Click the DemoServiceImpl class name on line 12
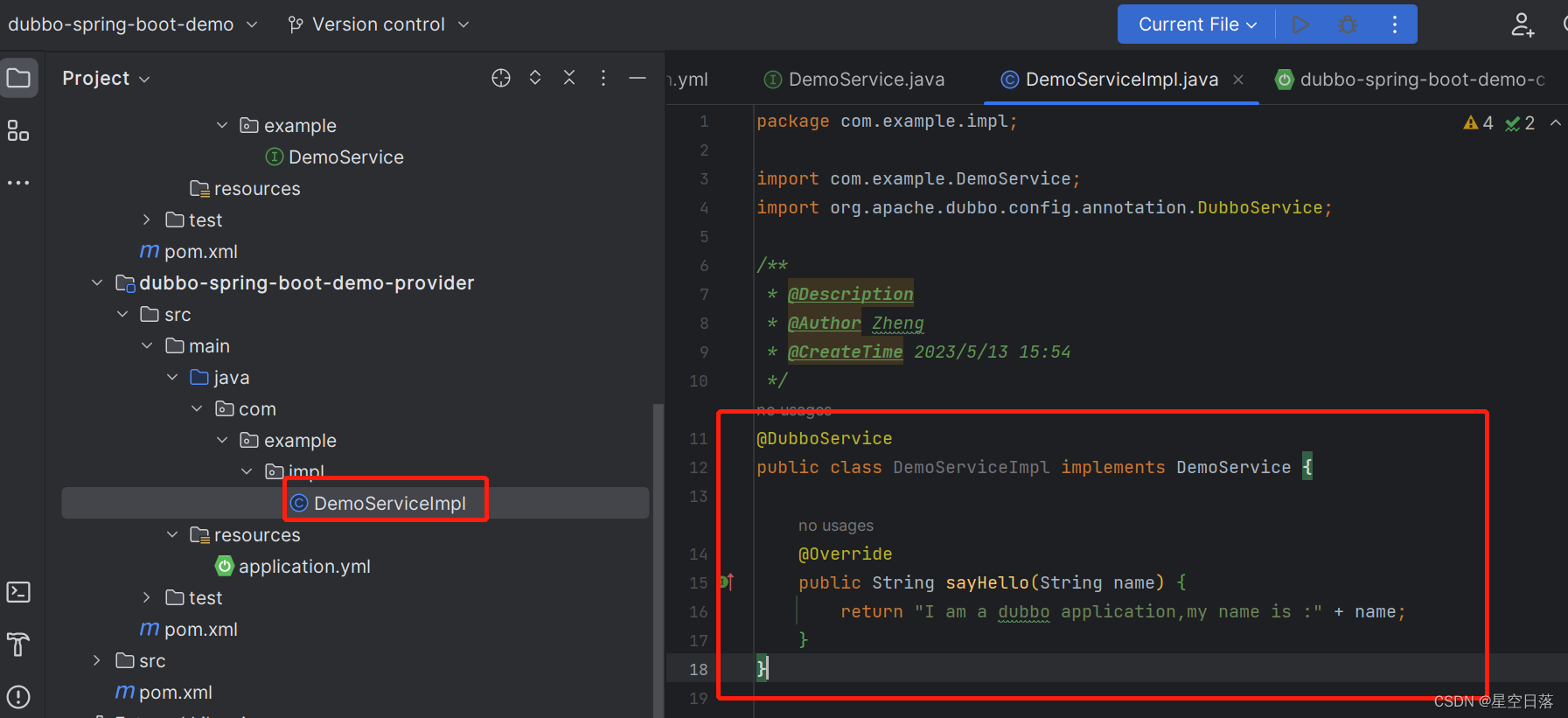This screenshot has width=1568, height=718. [972, 467]
